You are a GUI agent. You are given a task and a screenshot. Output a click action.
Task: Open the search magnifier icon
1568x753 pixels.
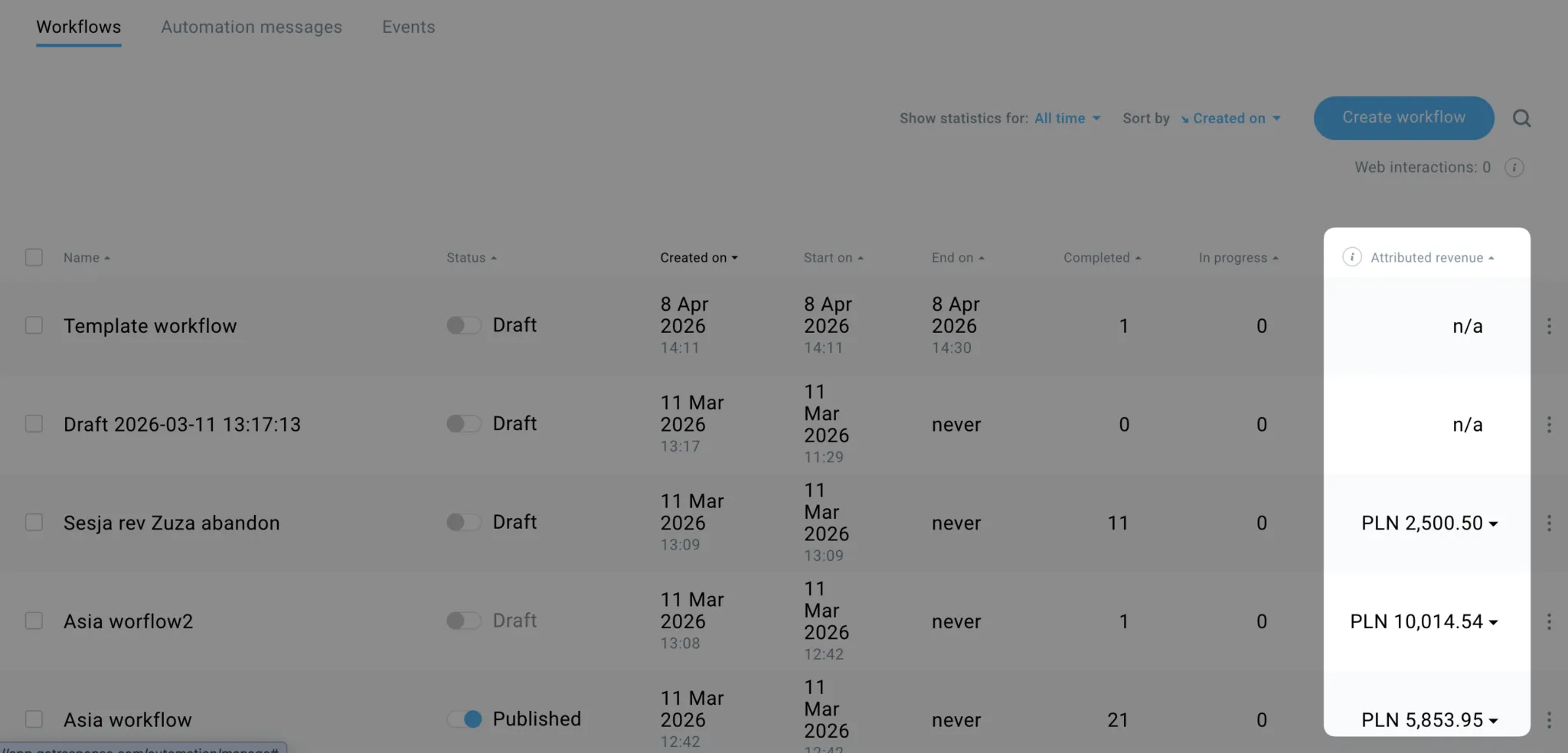click(x=1521, y=118)
